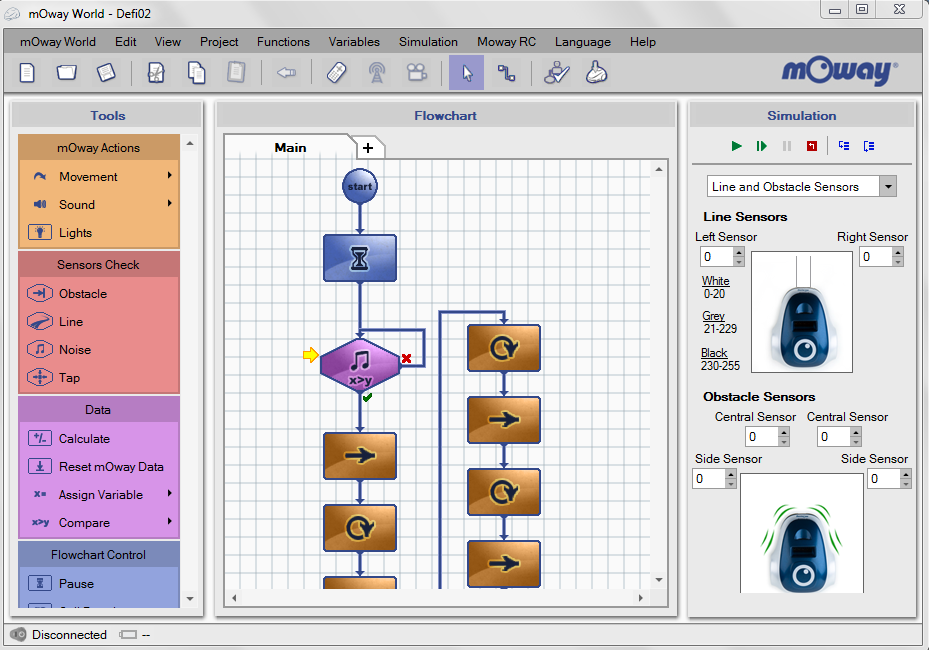Screen dimensions: 929x650
Task: Switch to the Main flowchart tab
Action: (x=290, y=148)
